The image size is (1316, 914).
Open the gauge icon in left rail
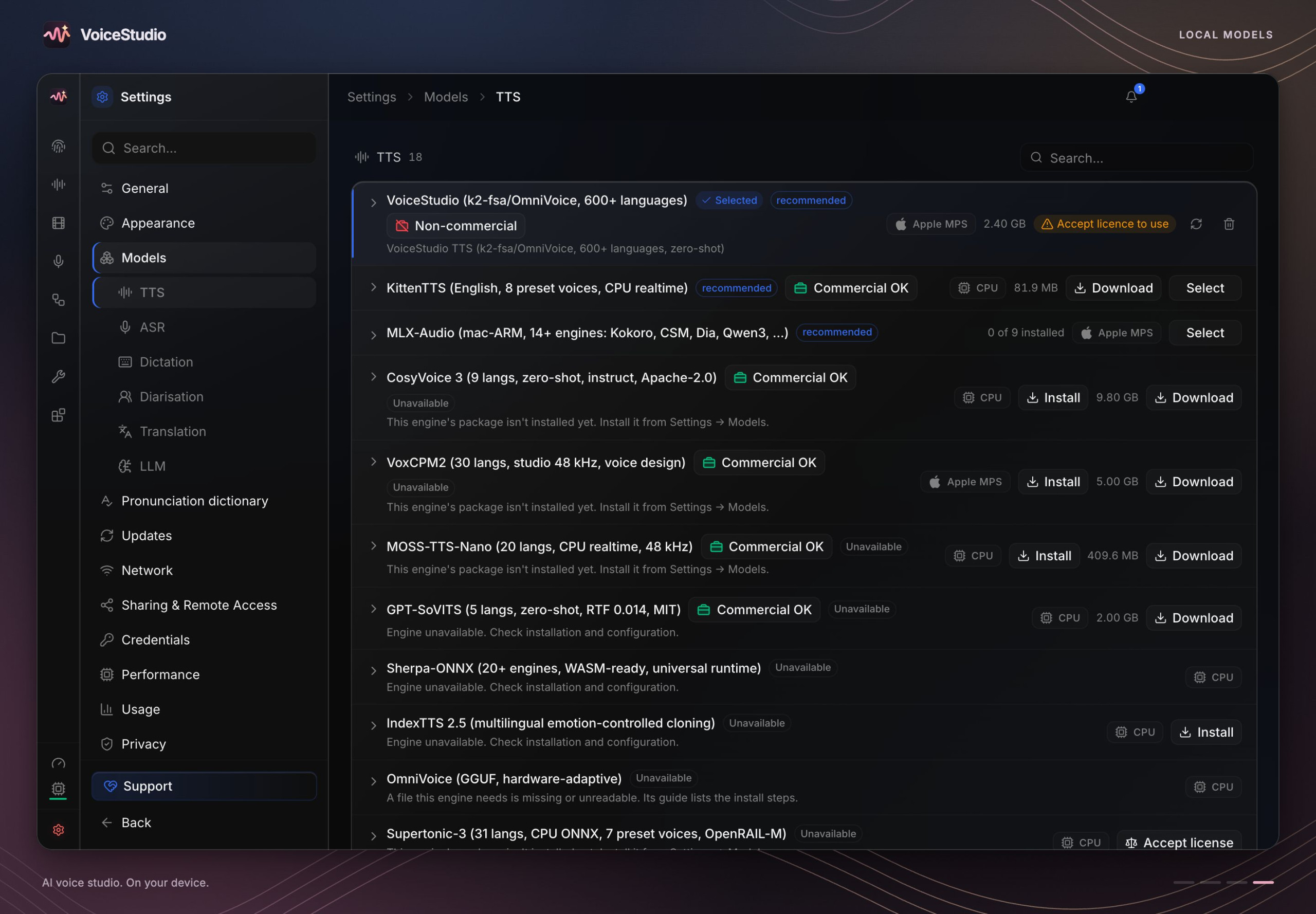pyautogui.click(x=59, y=763)
